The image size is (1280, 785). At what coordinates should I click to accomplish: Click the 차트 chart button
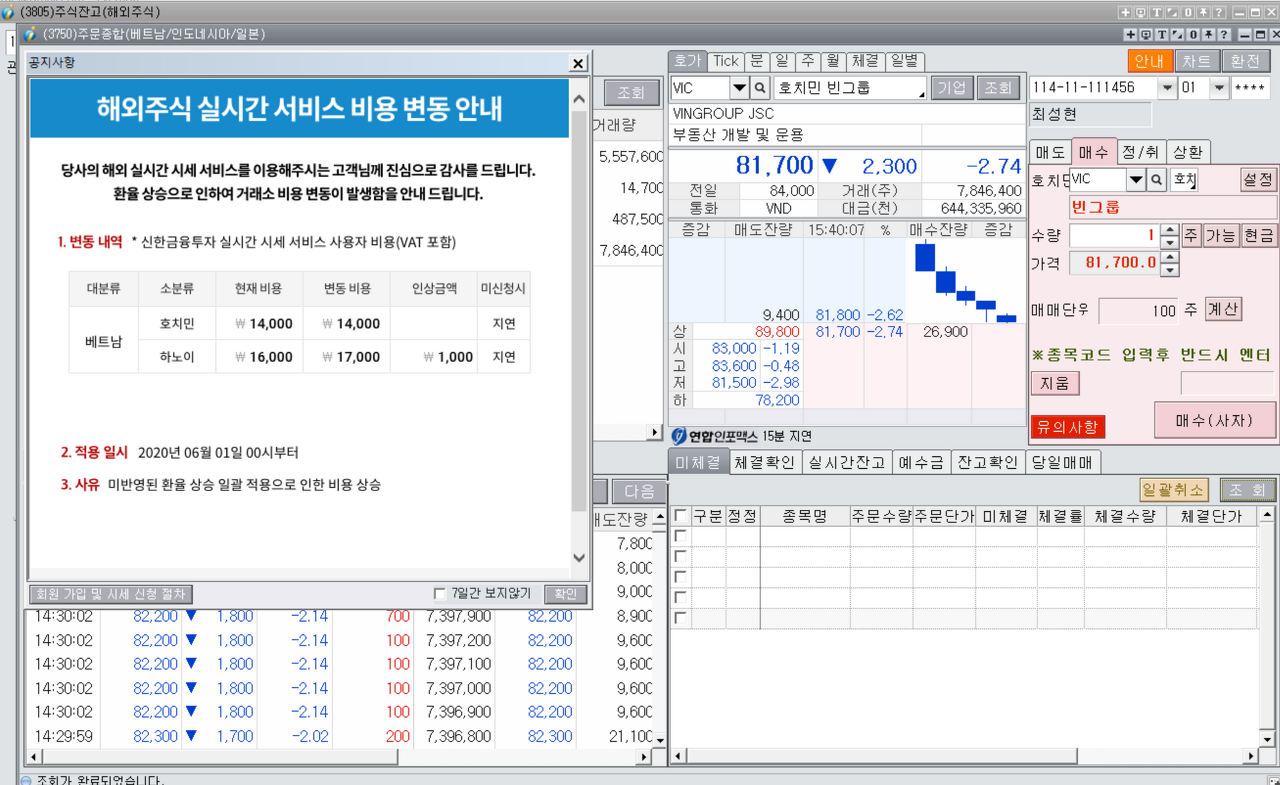[1197, 61]
